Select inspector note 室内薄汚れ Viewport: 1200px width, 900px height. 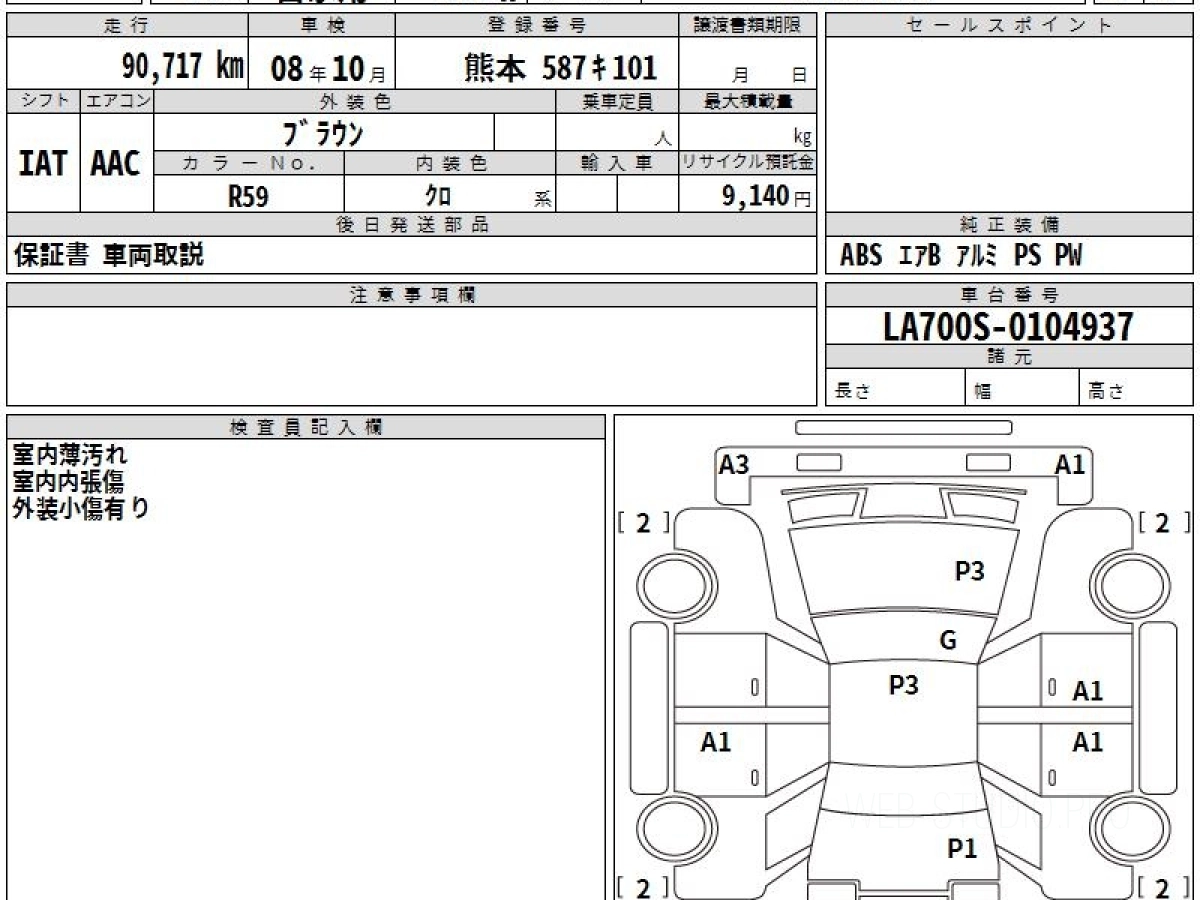70,456
